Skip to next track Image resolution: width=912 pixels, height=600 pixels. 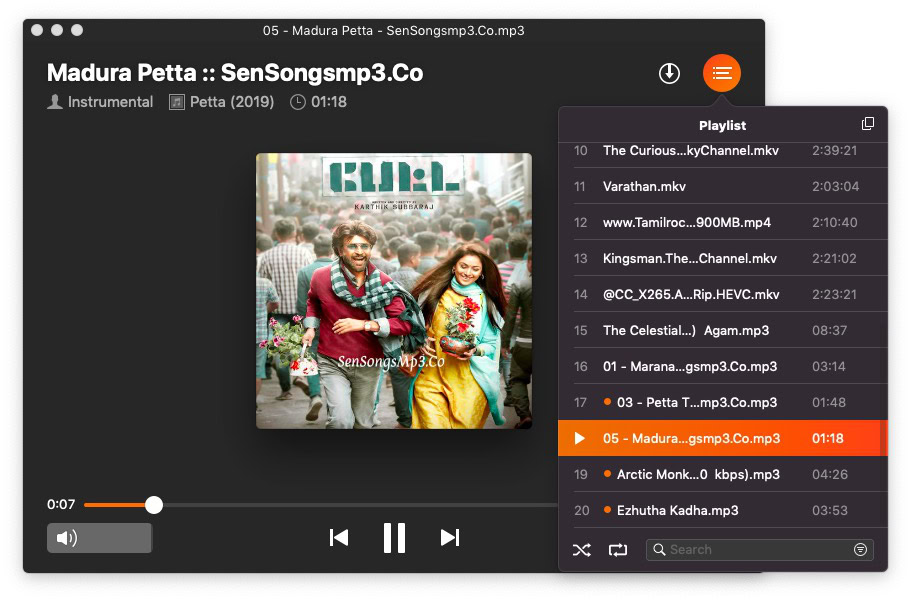pyautogui.click(x=450, y=538)
